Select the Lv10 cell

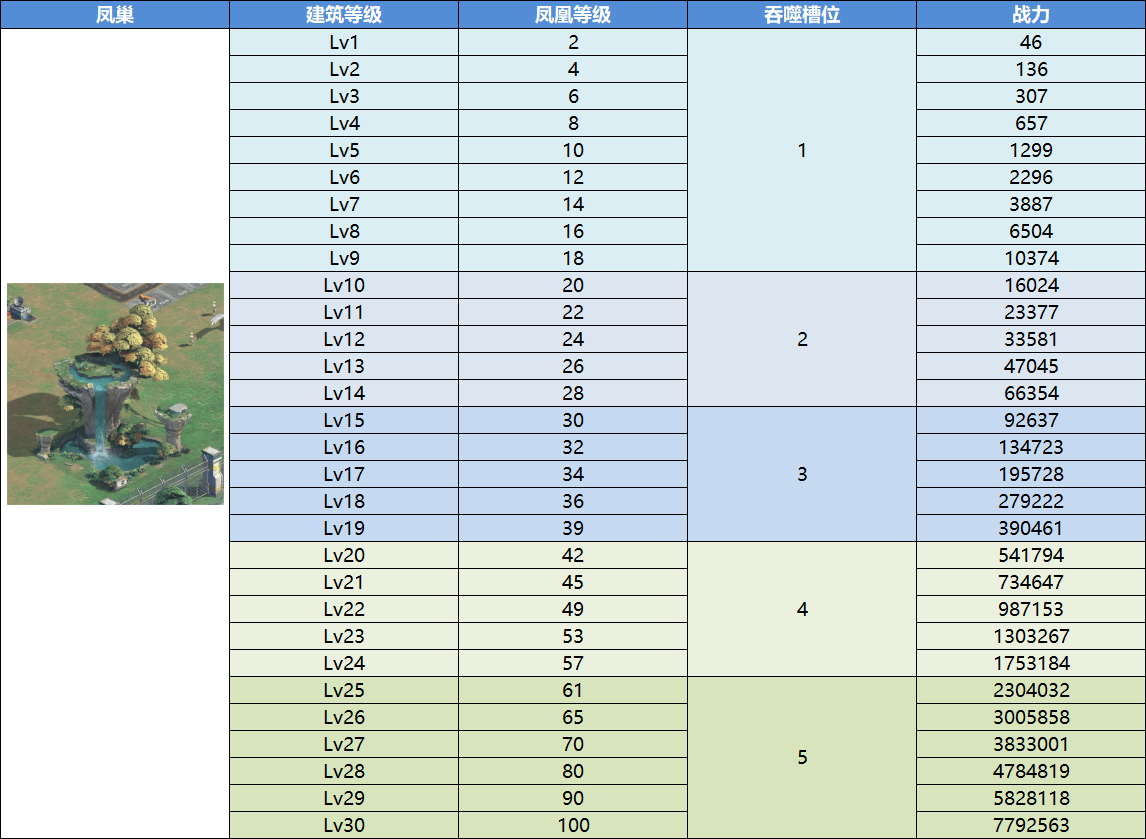pyautogui.click(x=343, y=285)
